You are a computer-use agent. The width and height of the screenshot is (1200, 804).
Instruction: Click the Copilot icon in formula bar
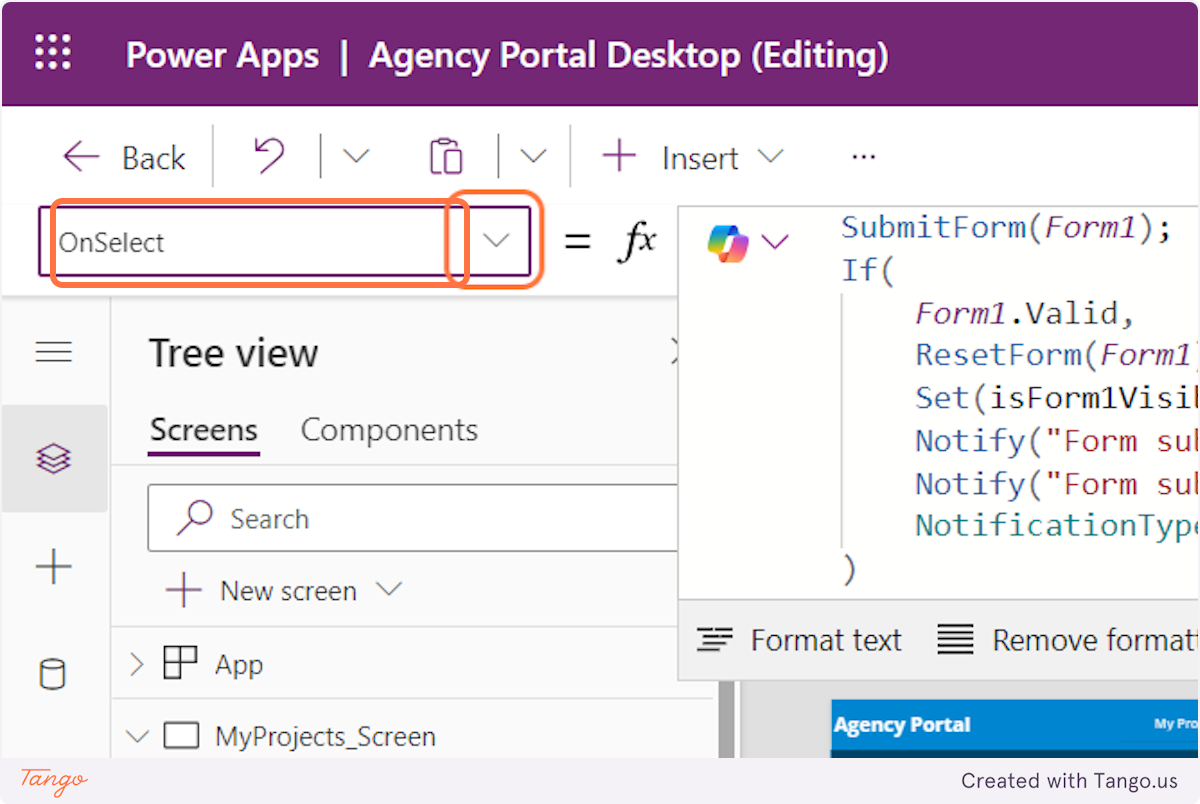[x=727, y=241]
